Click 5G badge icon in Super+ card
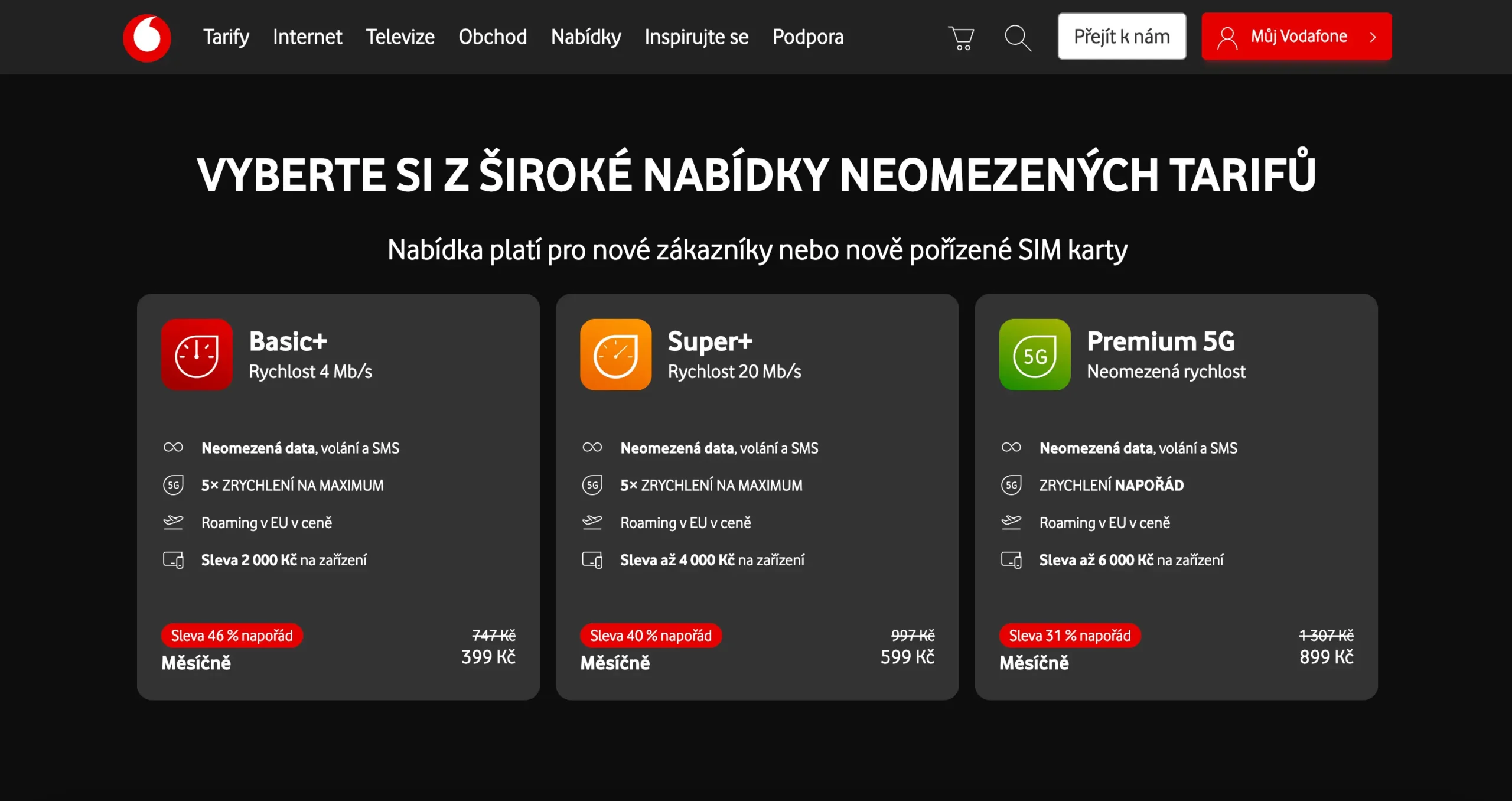Viewport: 1512px width, 801px height. click(x=592, y=485)
